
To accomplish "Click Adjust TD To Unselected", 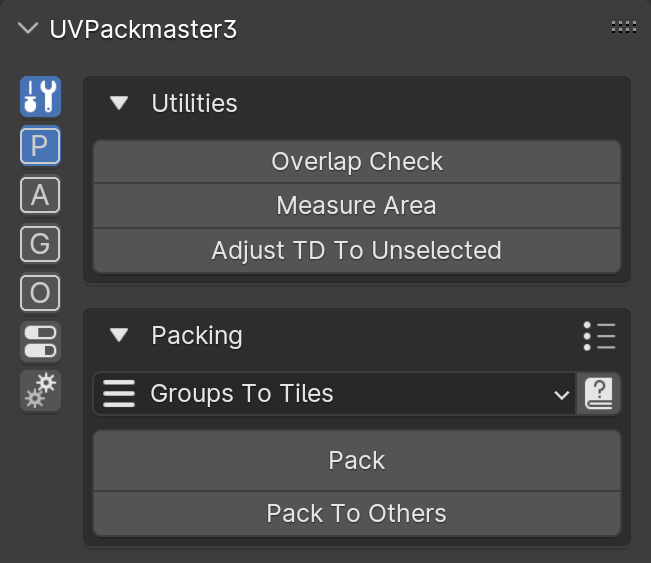I will pyautogui.click(x=357, y=250).
